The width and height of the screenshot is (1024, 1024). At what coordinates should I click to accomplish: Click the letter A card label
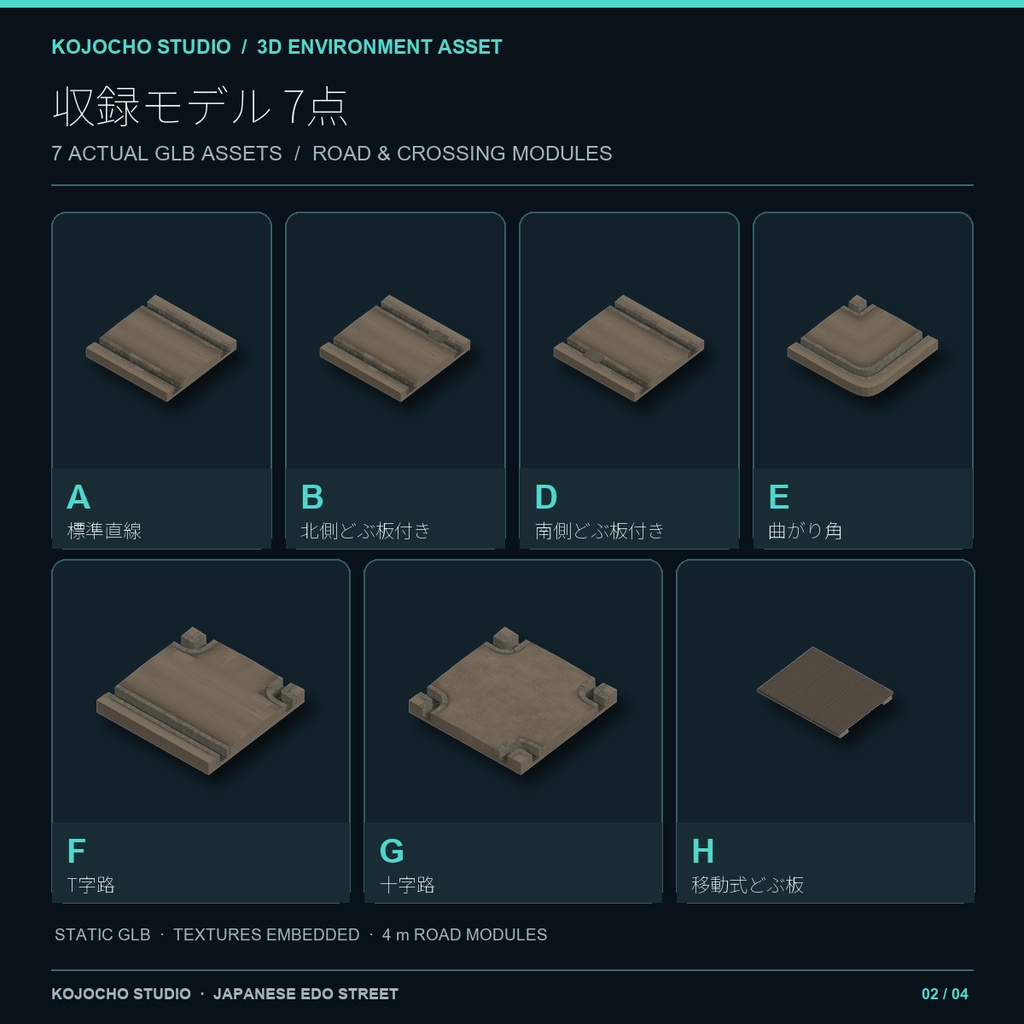click(x=78, y=497)
